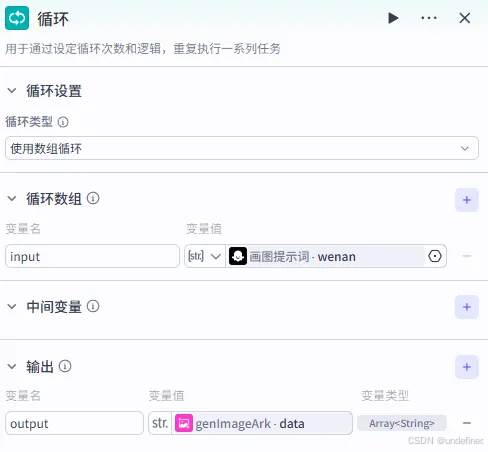488x452 pixels.
Task: Click the str. type label for output
Action: tap(160, 423)
